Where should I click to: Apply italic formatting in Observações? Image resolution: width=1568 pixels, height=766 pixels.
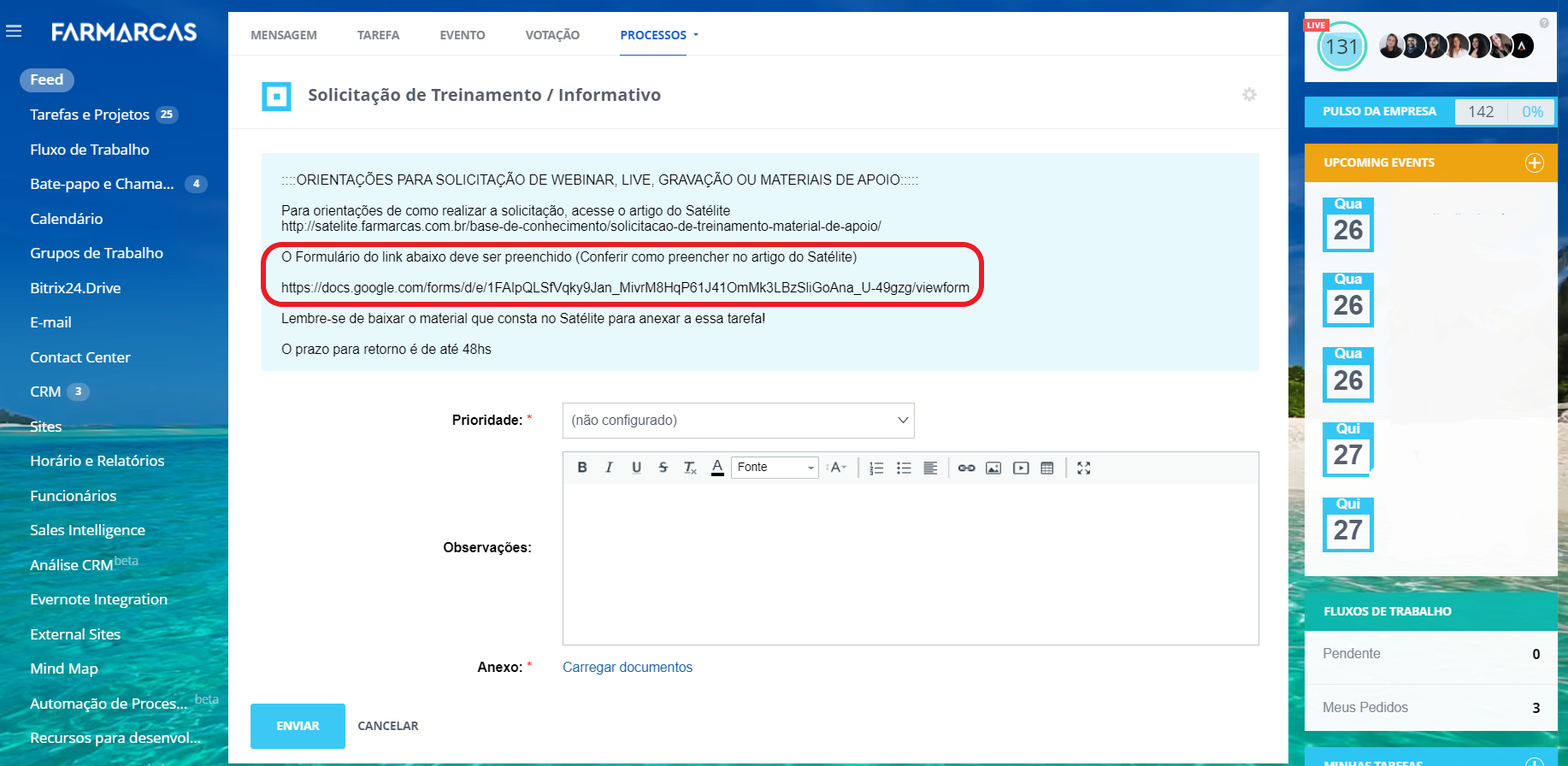pyautogui.click(x=609, y=468)
